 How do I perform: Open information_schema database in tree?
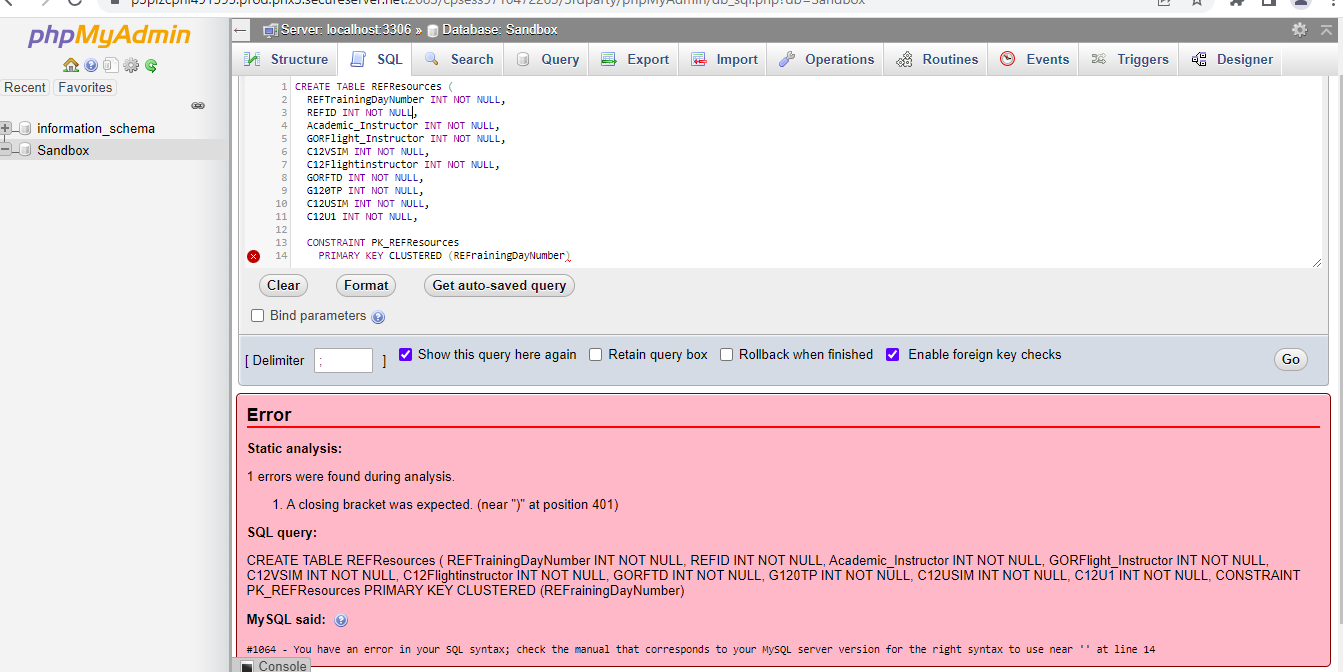pyautogui.click(x=96, y=128)
